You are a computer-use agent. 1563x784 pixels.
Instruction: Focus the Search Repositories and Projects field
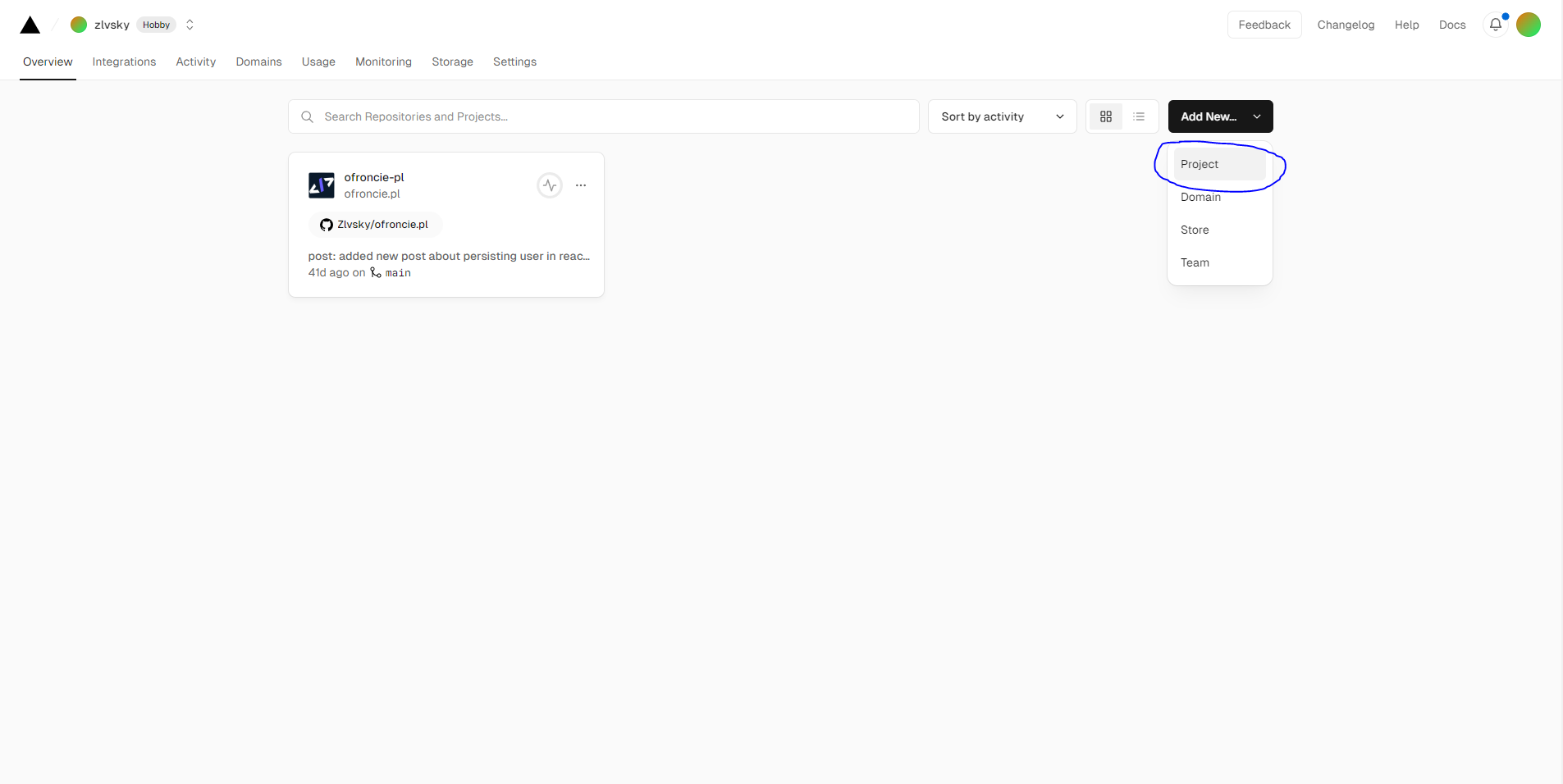[x=604, y=116]
